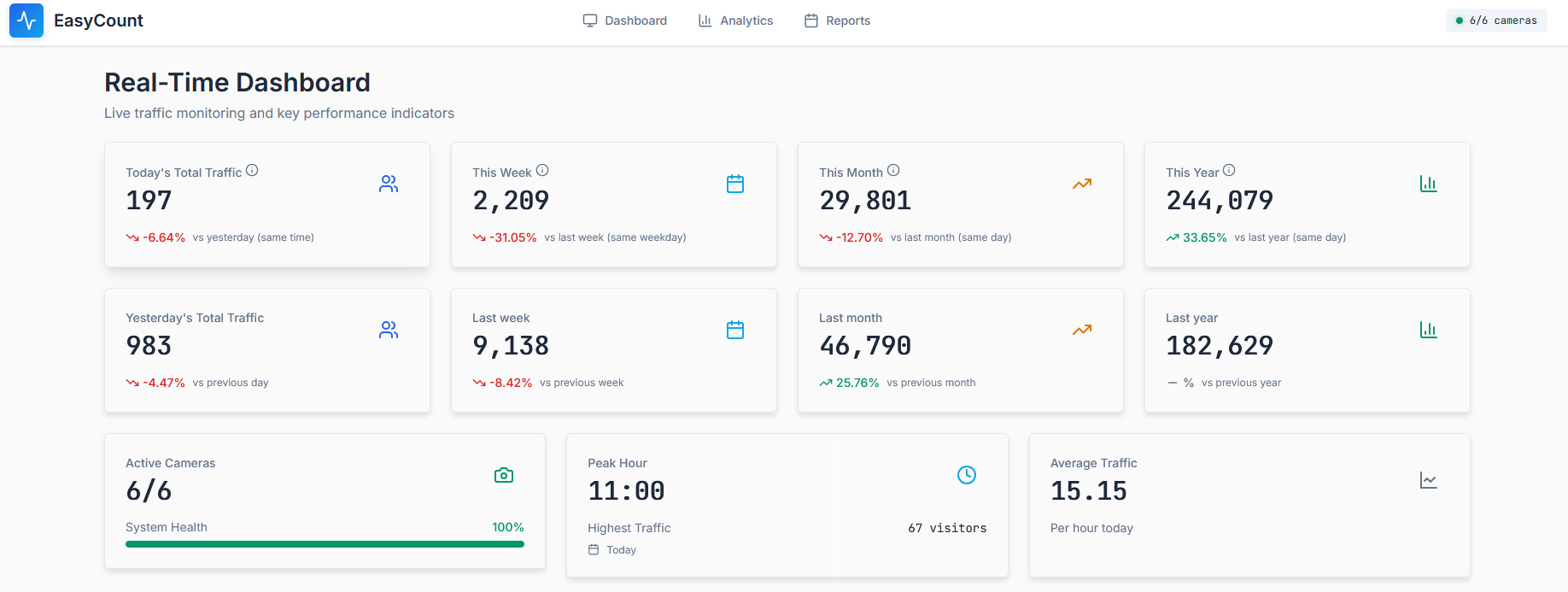Click the EasyCount brand name
Viewport: 1568px width, 592px height.
click(x=98, y=21)
